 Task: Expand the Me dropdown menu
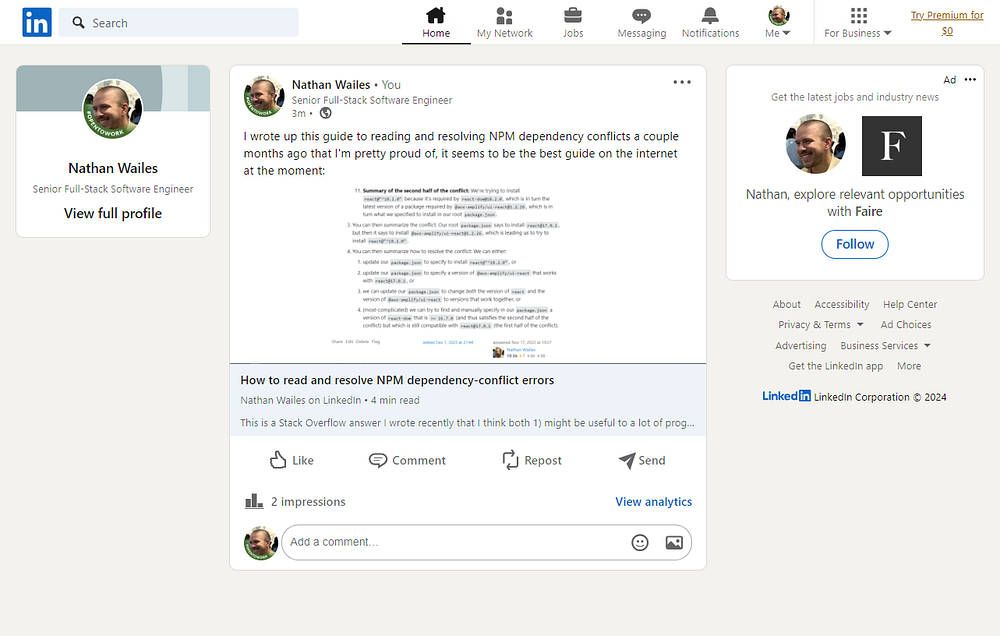click(x=778, y=23)
